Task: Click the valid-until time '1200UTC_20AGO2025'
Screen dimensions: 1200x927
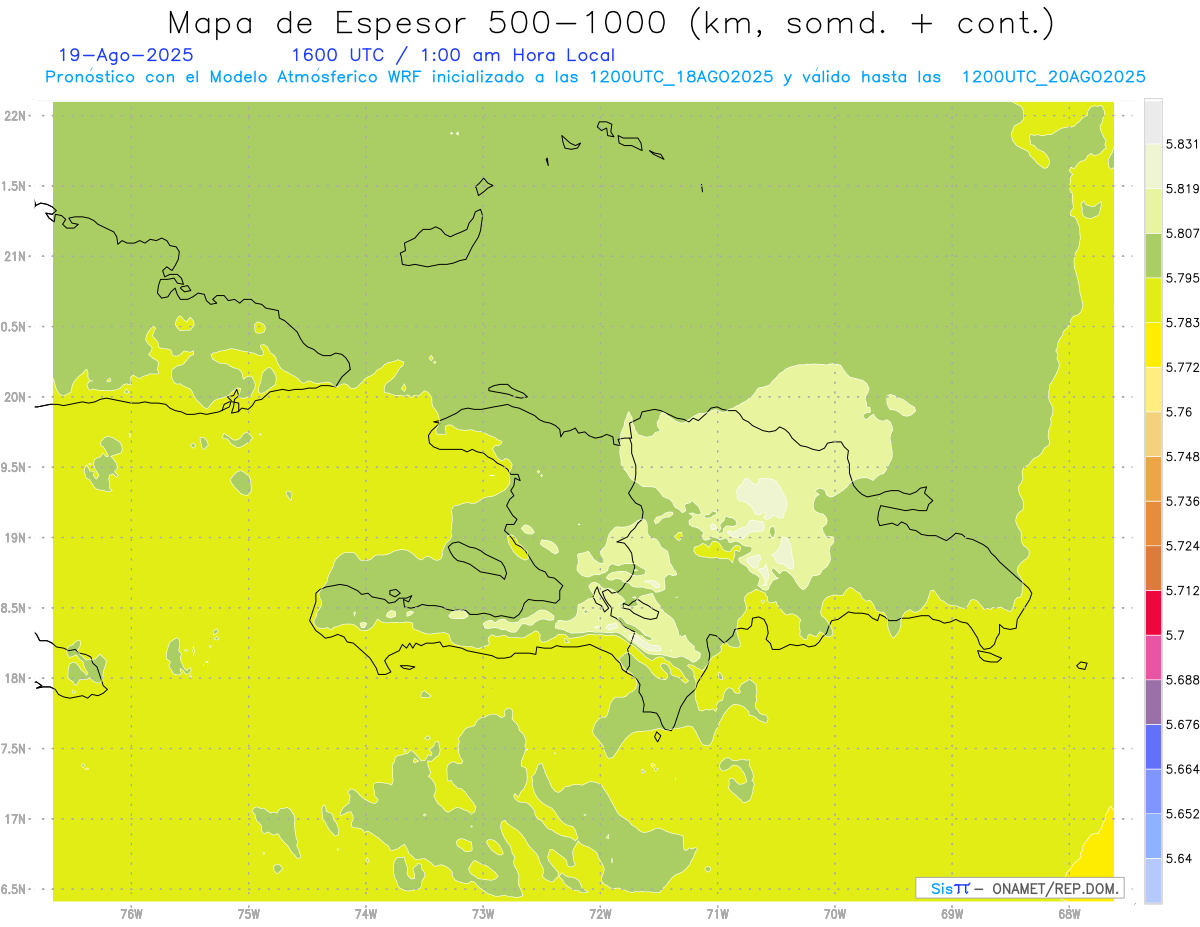Action: (1053, 77)
